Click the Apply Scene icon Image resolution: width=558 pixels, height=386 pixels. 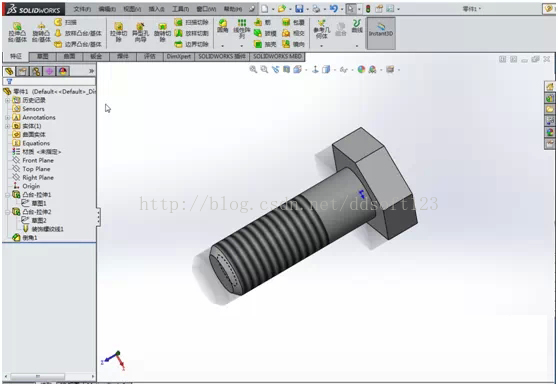pyautogui.click(x=372, y=69)
